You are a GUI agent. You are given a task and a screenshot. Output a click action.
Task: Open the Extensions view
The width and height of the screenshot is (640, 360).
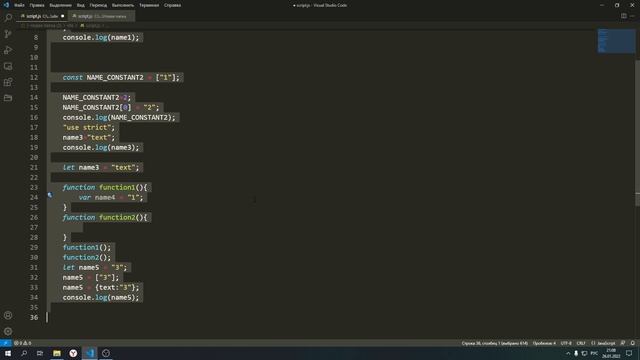point(8,82)
